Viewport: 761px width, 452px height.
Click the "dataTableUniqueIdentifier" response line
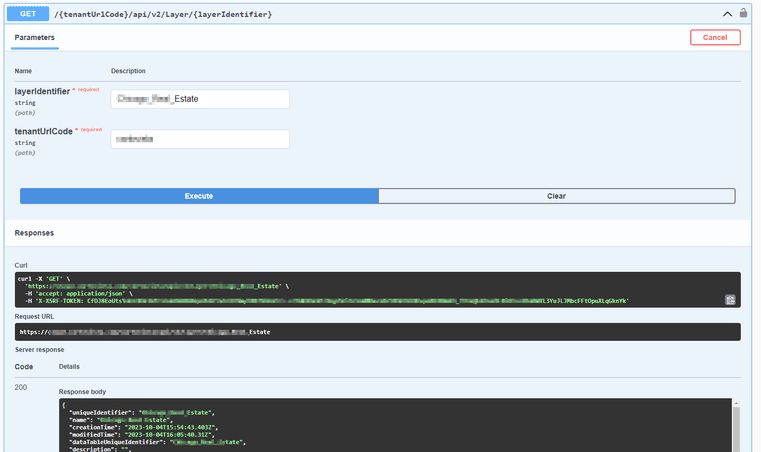[158, 442]
